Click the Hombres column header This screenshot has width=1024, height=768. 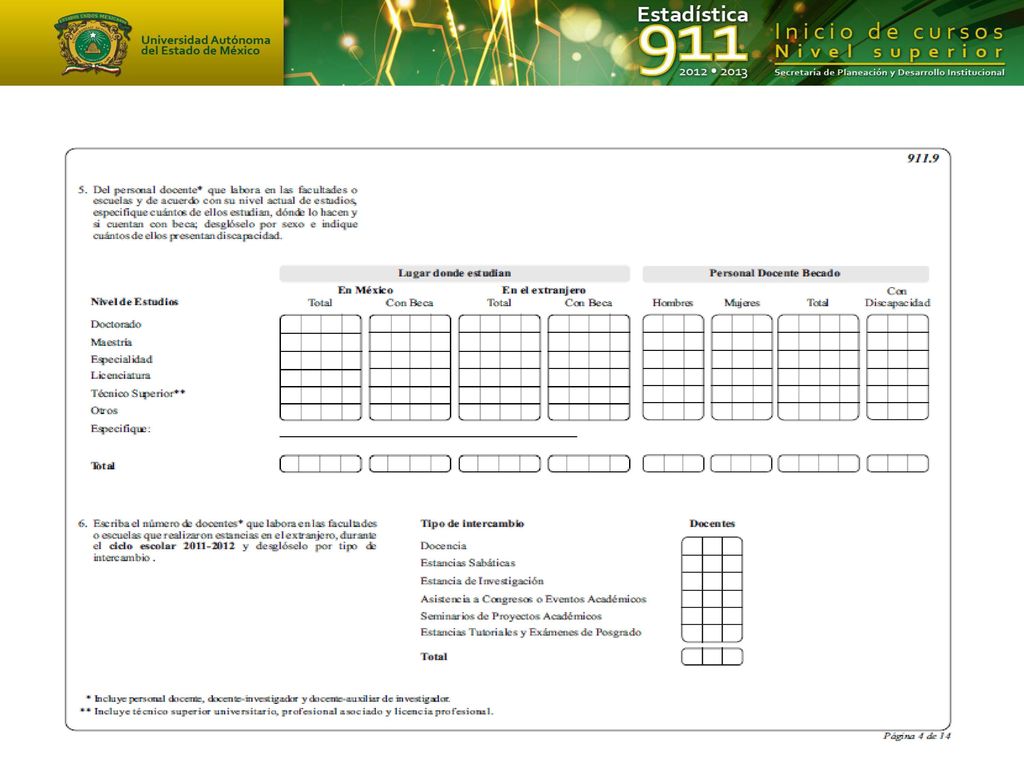pos(673,302)
